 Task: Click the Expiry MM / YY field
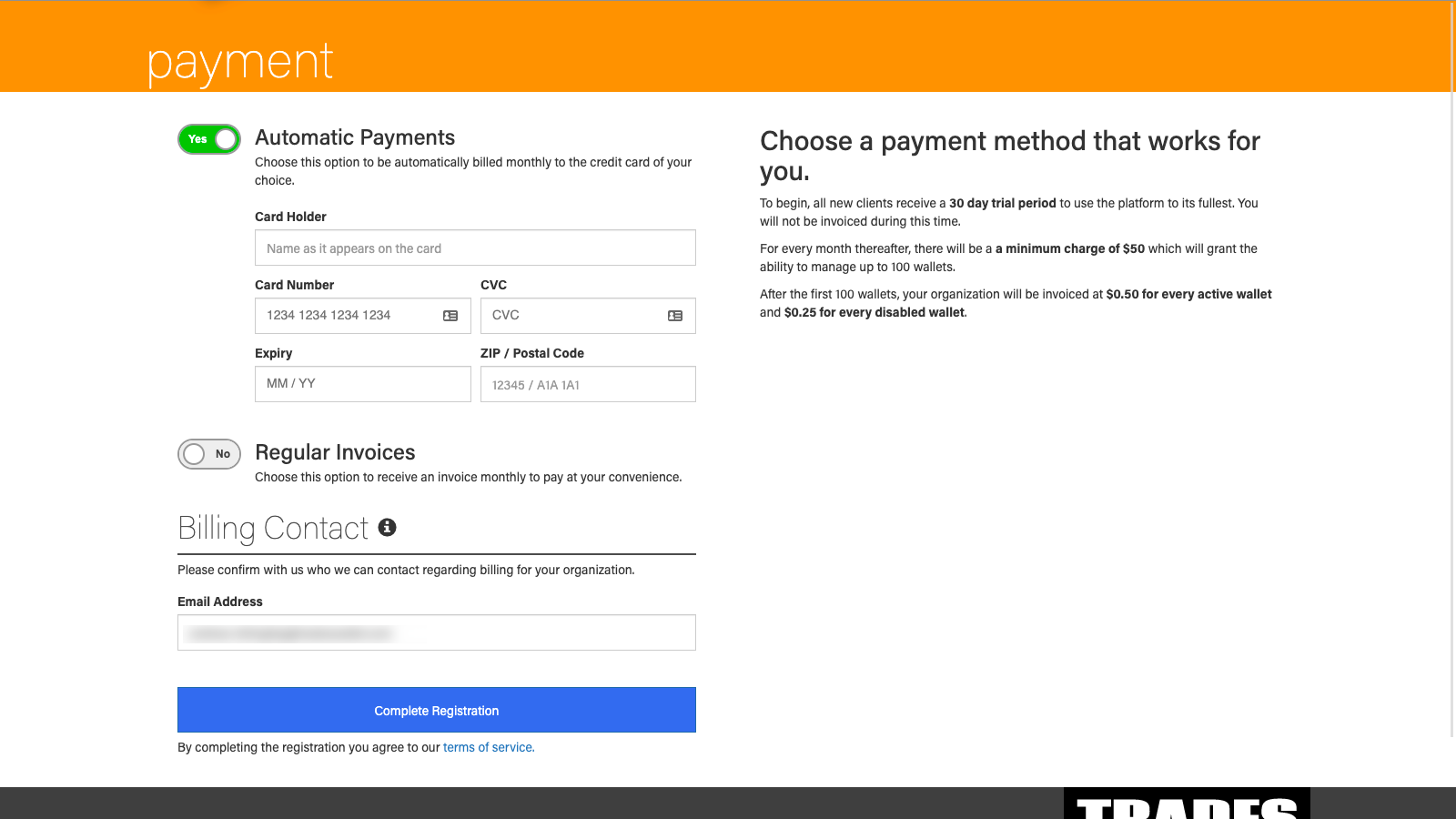[362, 384]
